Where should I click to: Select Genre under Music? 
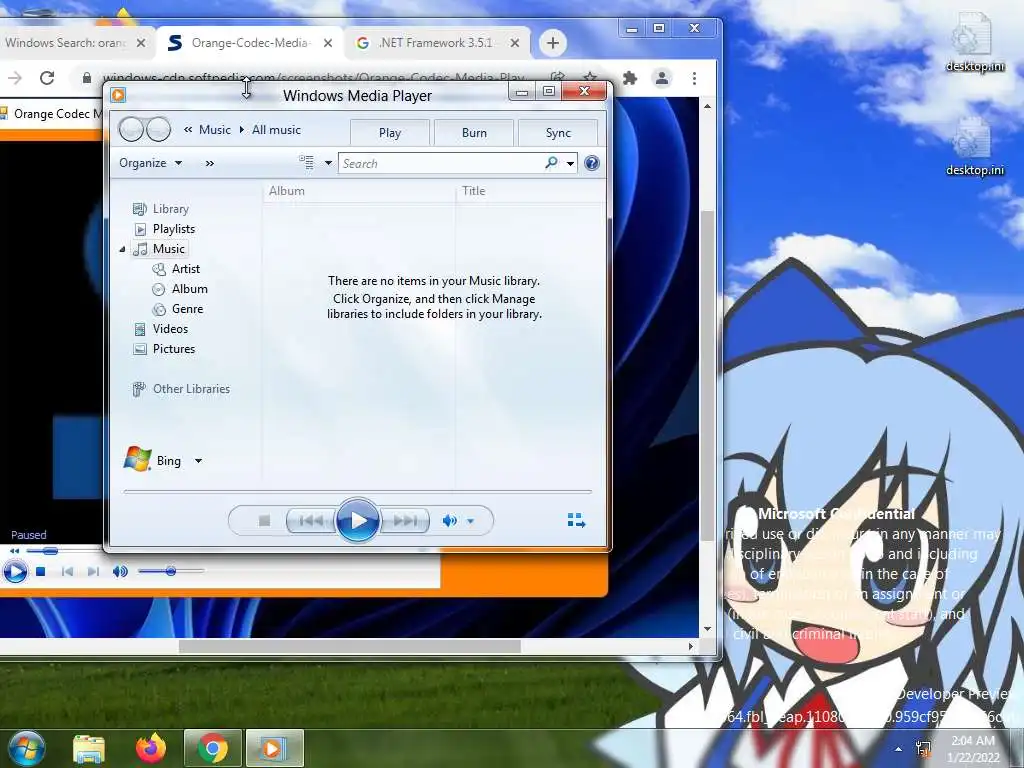(x=178, y=308)
